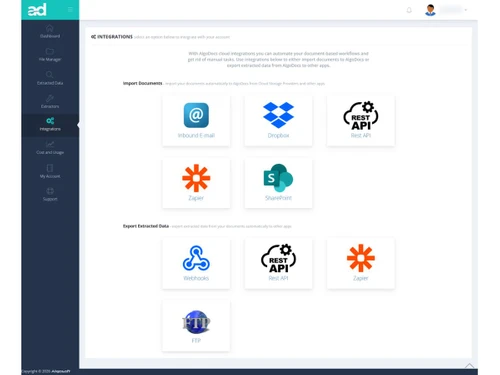Open the FTP label link
The image size is (500, 375).
[x=196, y=341]
